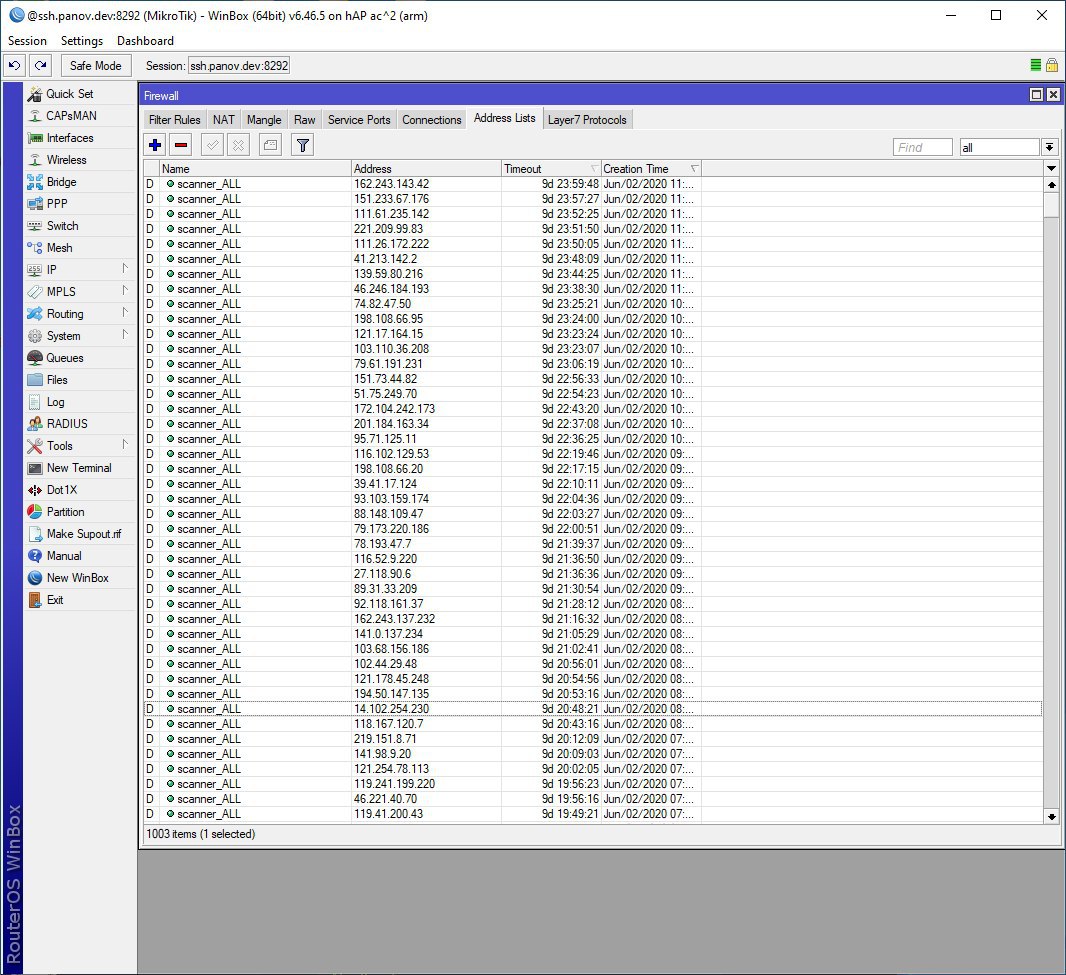Screen dimensions: 1066x975
Task: Switch to the Connections tab
Action: [x=432, y=120]
